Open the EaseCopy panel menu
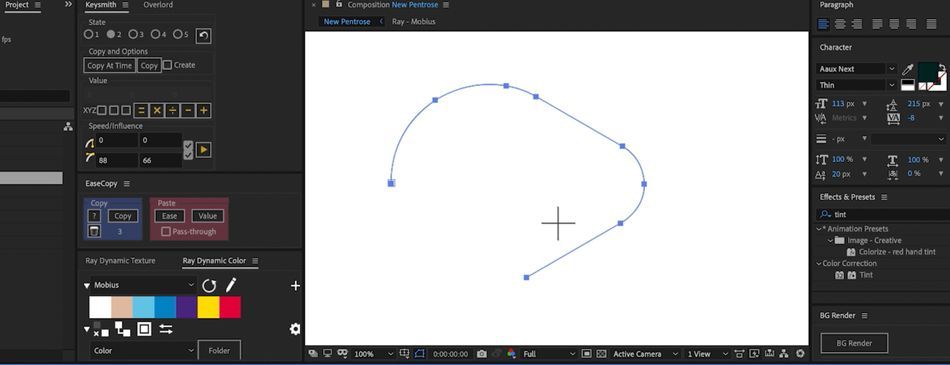 (x=127, y=184)
